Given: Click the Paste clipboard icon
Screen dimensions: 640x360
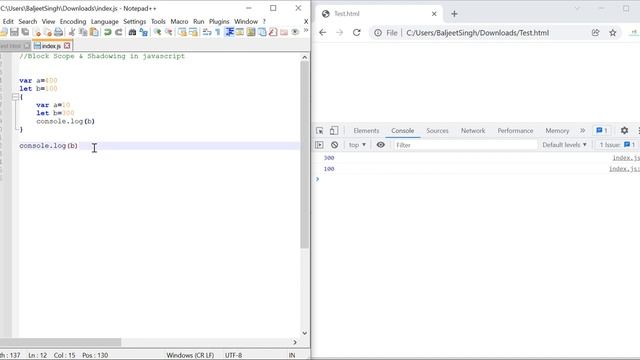Looking at the screenshot, I should (x=94, y=32).
